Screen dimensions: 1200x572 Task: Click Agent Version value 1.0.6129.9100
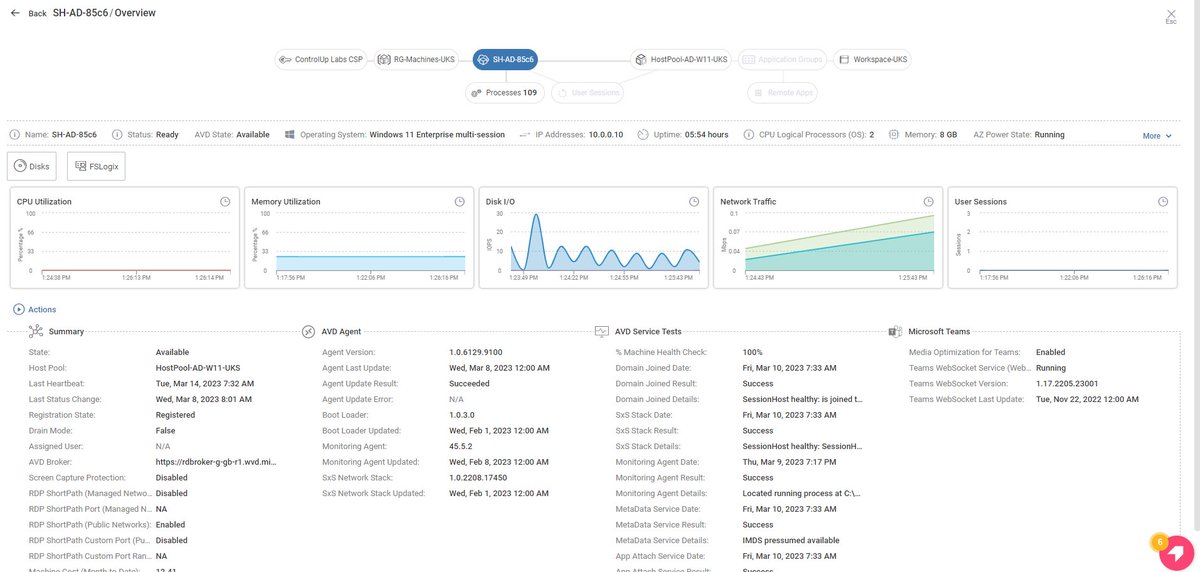point(476,352)
